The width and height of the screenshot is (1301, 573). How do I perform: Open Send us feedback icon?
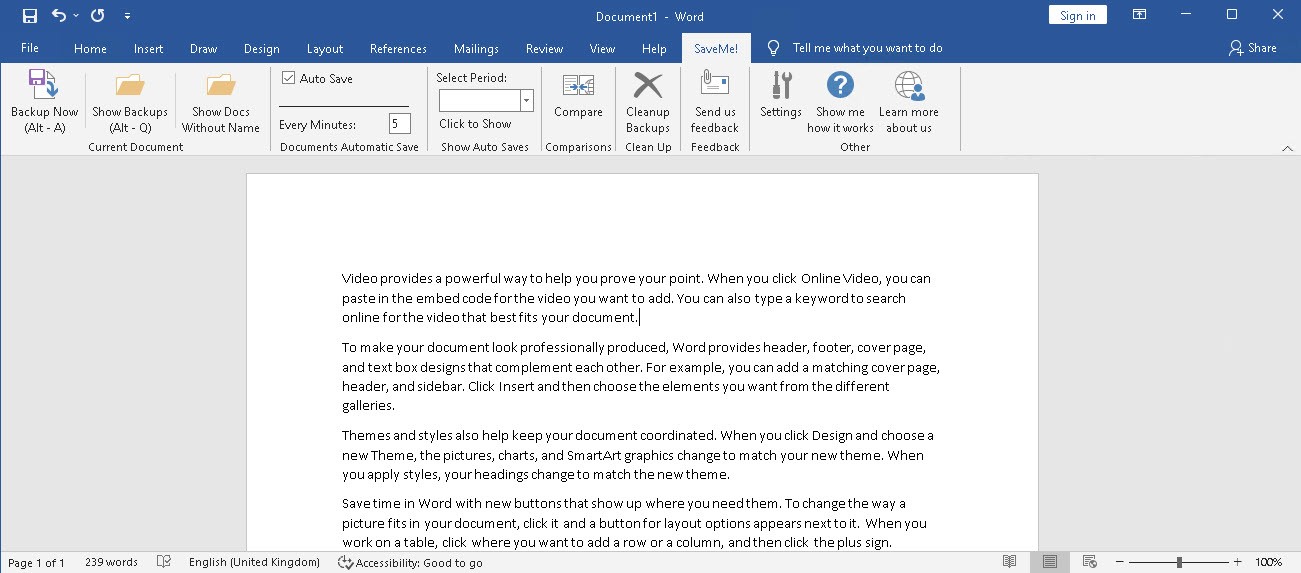tap(715, 85)
